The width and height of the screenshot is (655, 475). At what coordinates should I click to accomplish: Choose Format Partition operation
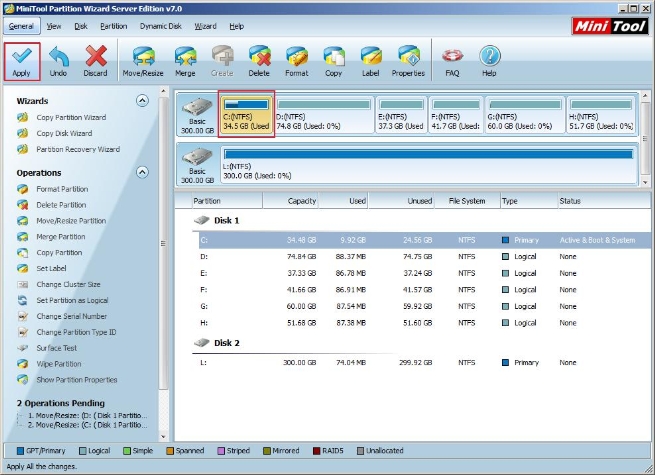pos(62,189)
